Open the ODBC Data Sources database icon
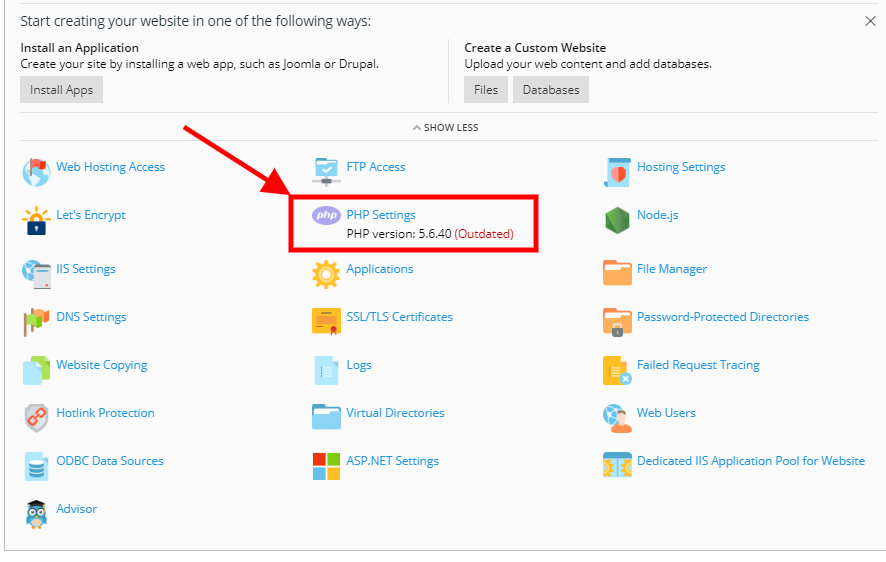 point(36,466)
